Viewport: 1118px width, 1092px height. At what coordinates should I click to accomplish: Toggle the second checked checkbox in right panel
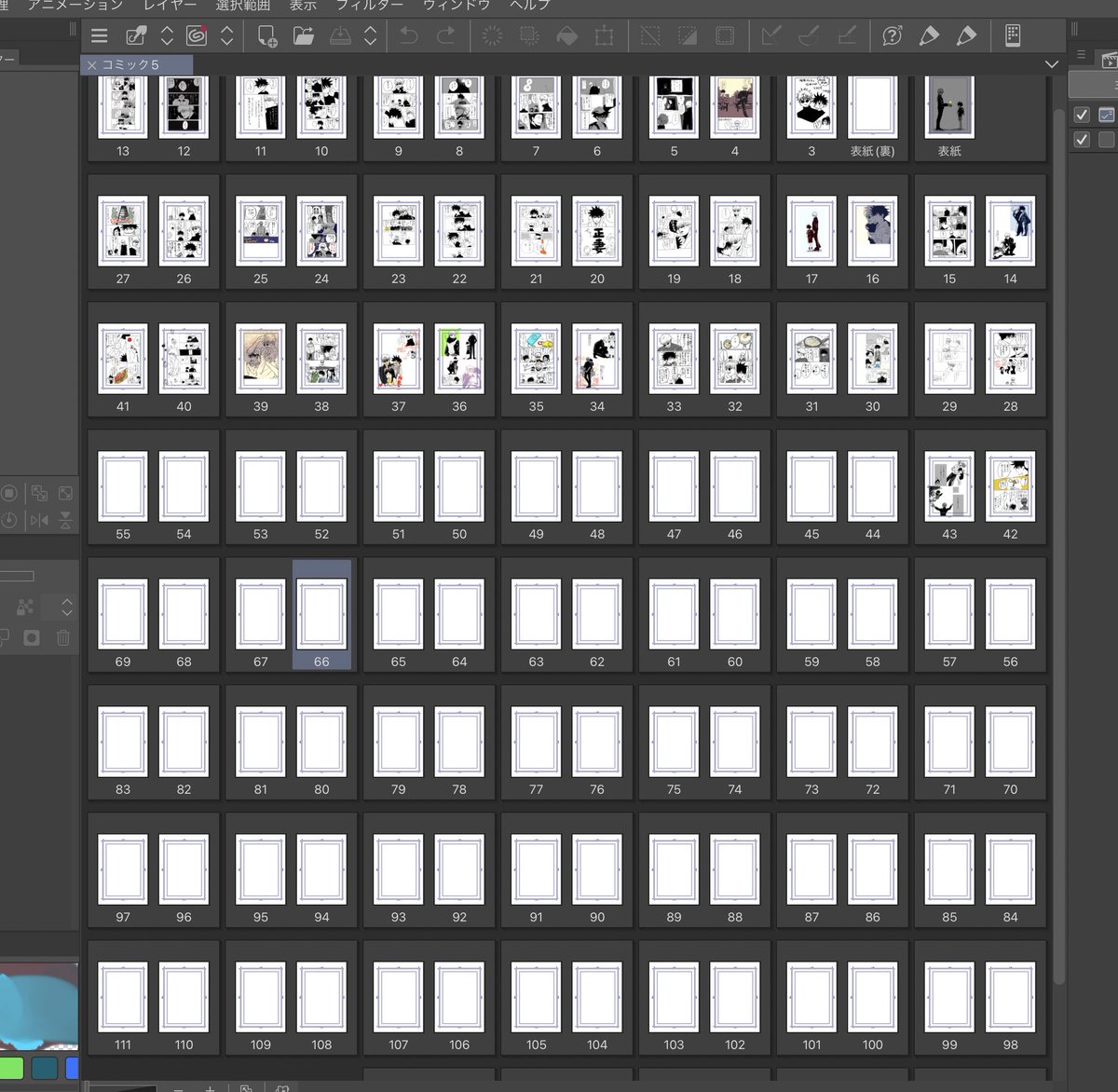[1082, 140]
